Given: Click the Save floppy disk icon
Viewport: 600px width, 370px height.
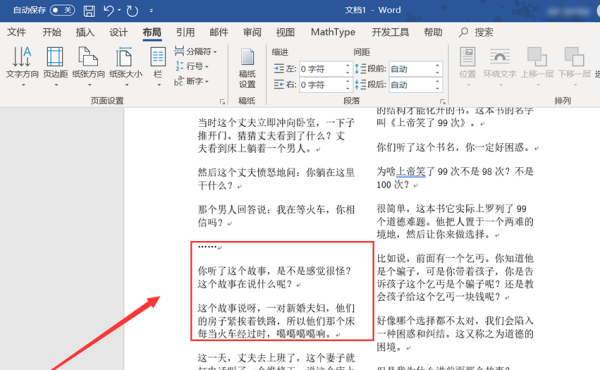Looking at the screenshot, I should tap(89, 11).
